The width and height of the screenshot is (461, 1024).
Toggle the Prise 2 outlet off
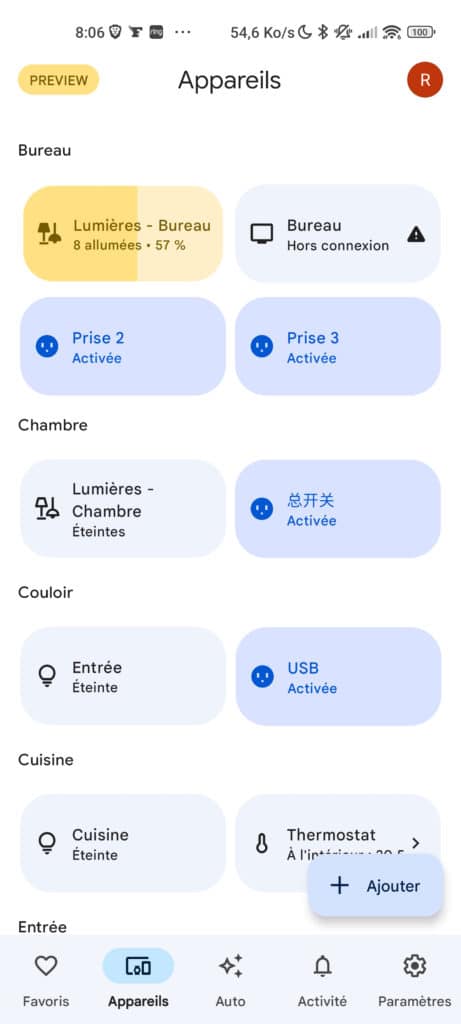[x=123, y=346]
